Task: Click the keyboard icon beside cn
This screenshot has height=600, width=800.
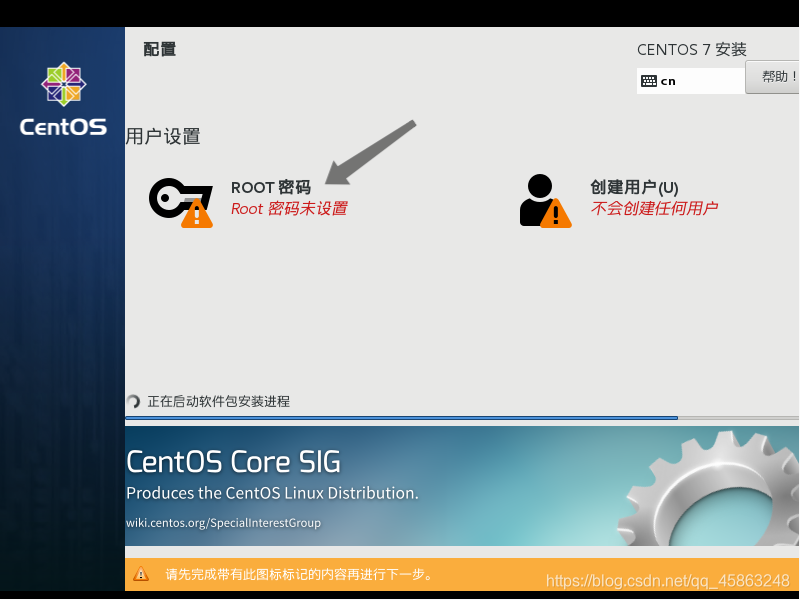Action: [x=648, y=81]
